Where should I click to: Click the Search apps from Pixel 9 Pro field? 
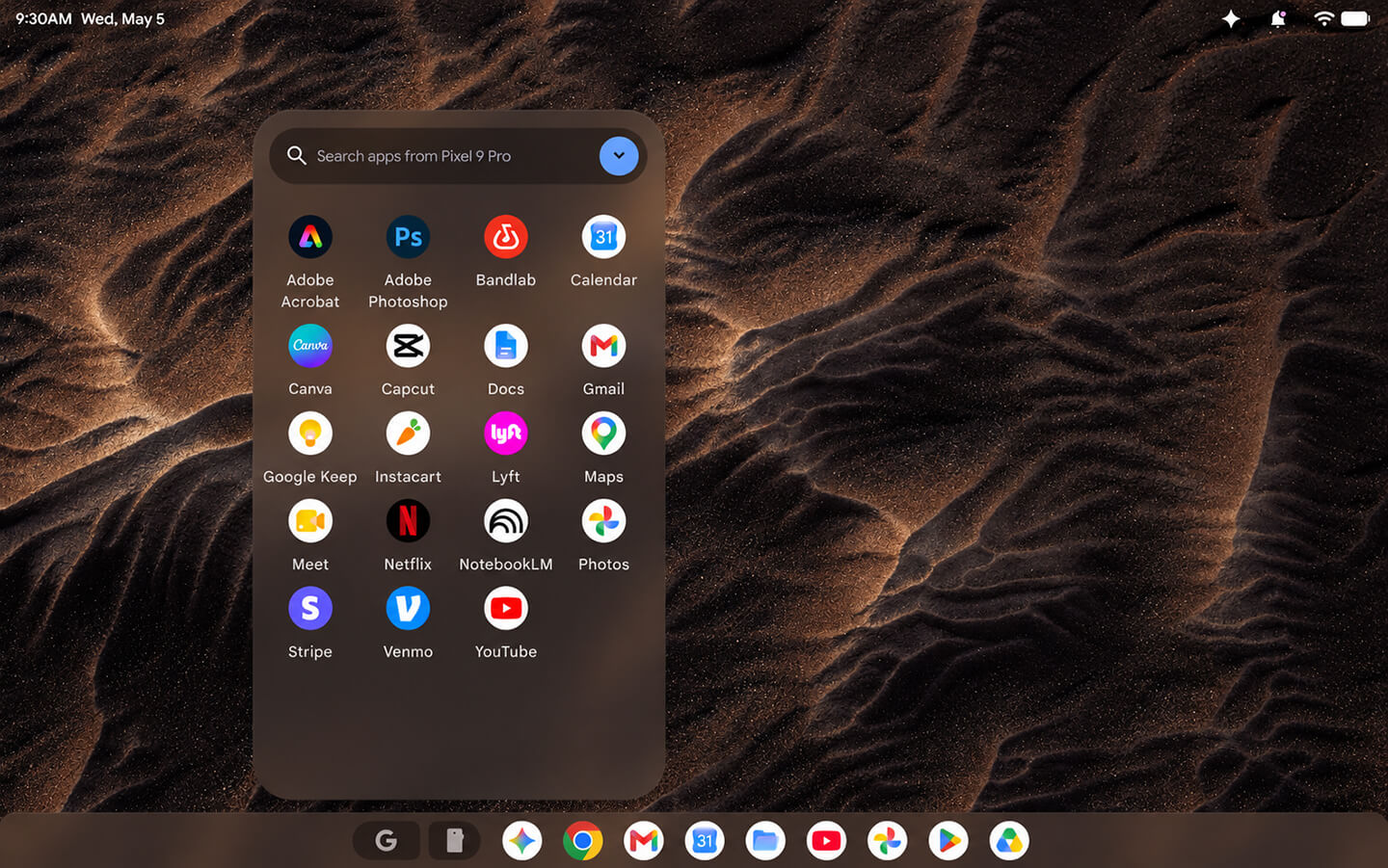click(x=458, y=156)
